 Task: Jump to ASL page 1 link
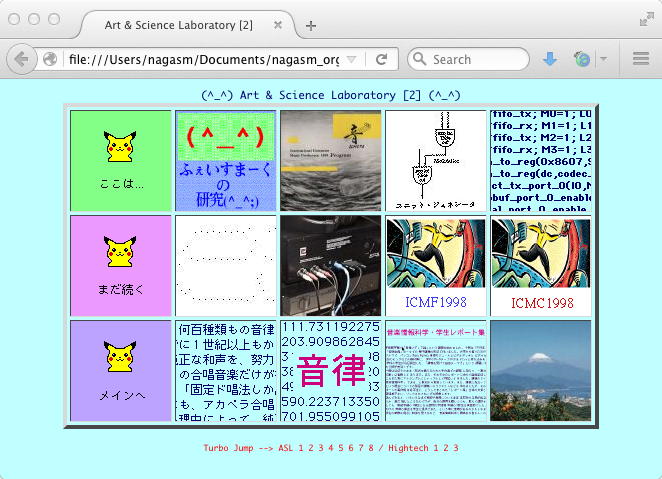point(301,448)
